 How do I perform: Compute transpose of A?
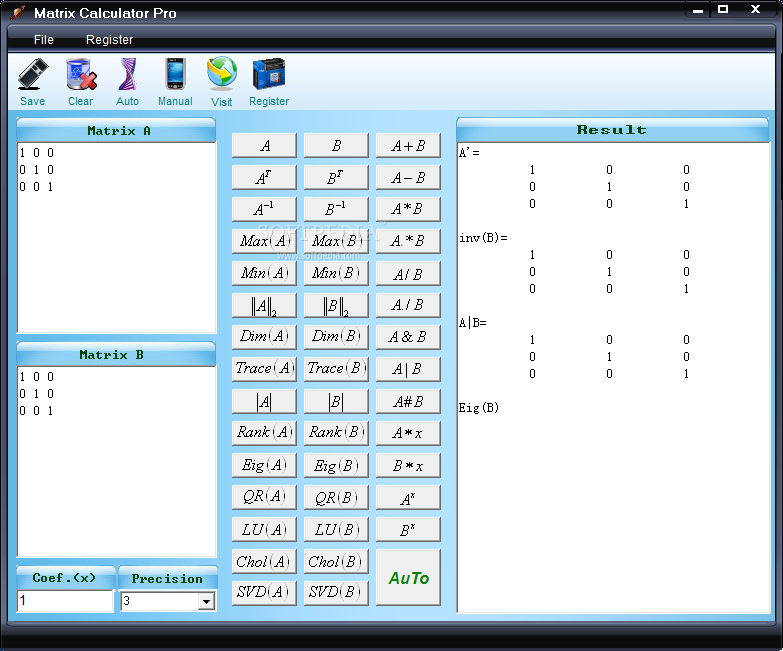coord(264,177)
